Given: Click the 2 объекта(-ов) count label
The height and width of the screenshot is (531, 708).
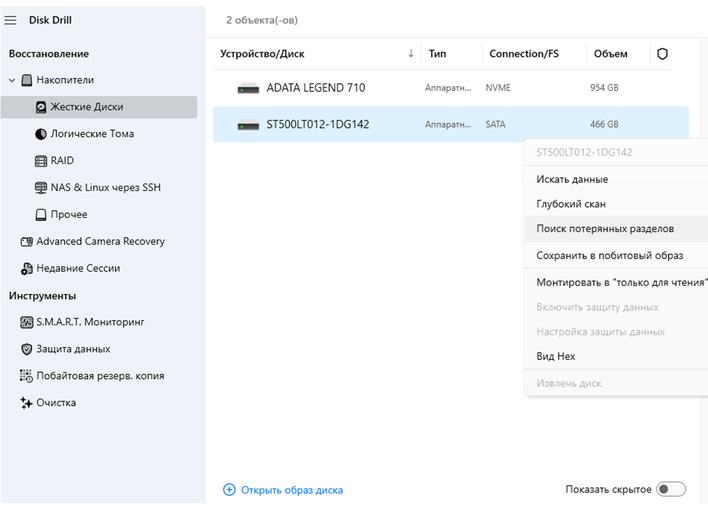Looking at the screenshot, I should click(262, 20).
